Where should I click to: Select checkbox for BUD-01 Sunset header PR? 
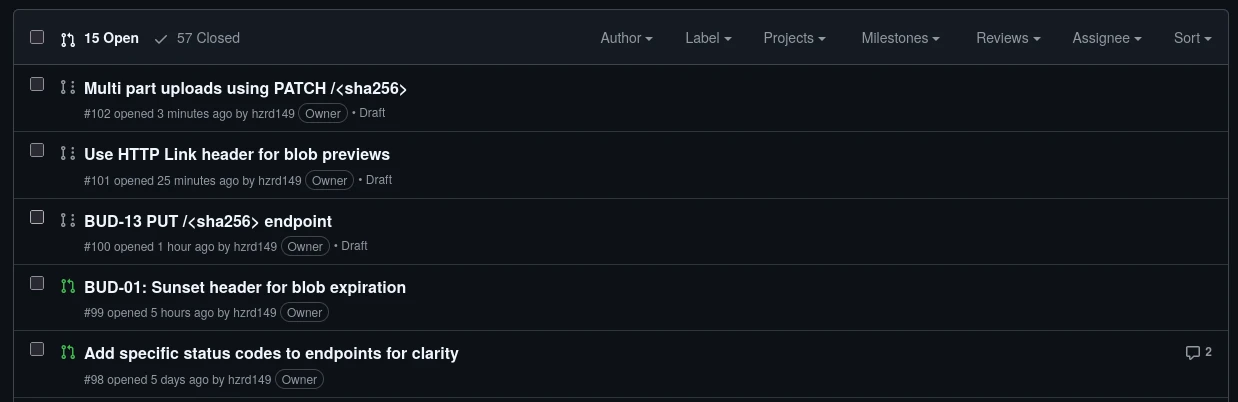[x=37, y=283]
